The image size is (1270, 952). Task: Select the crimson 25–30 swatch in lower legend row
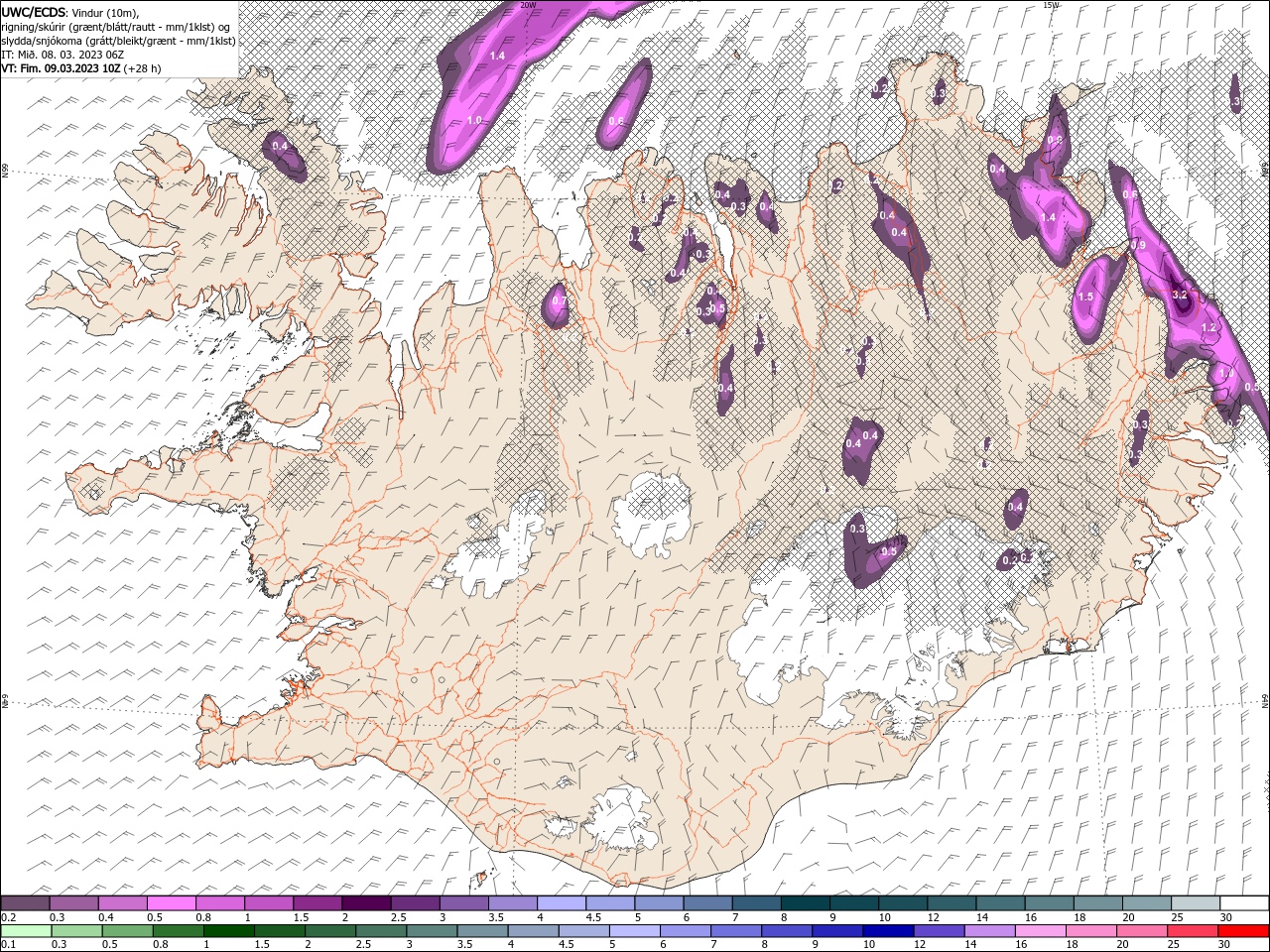[1194, 930]
